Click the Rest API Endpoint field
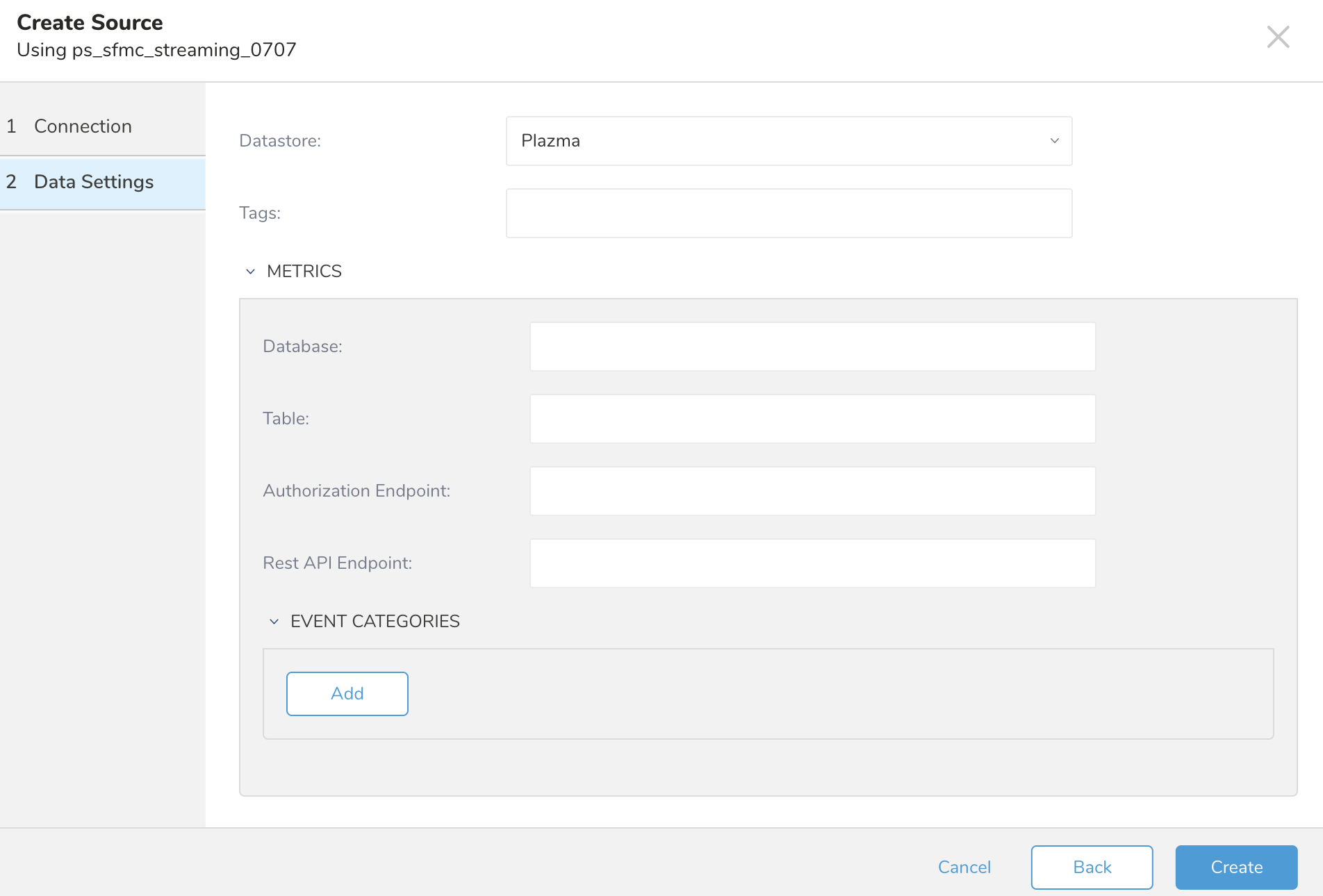Image resolution: width=1323 pixels, height=896 pixels. click(812, 563)
